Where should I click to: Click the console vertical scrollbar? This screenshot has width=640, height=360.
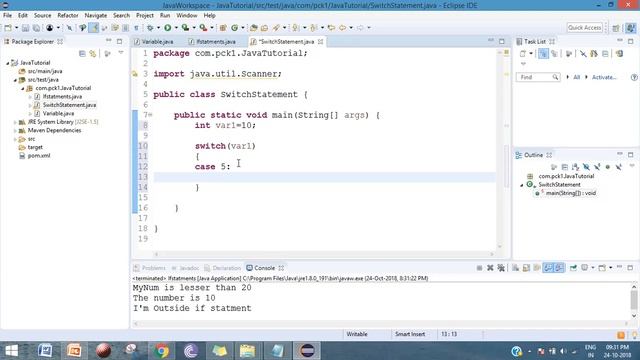(x=634, y=301)
